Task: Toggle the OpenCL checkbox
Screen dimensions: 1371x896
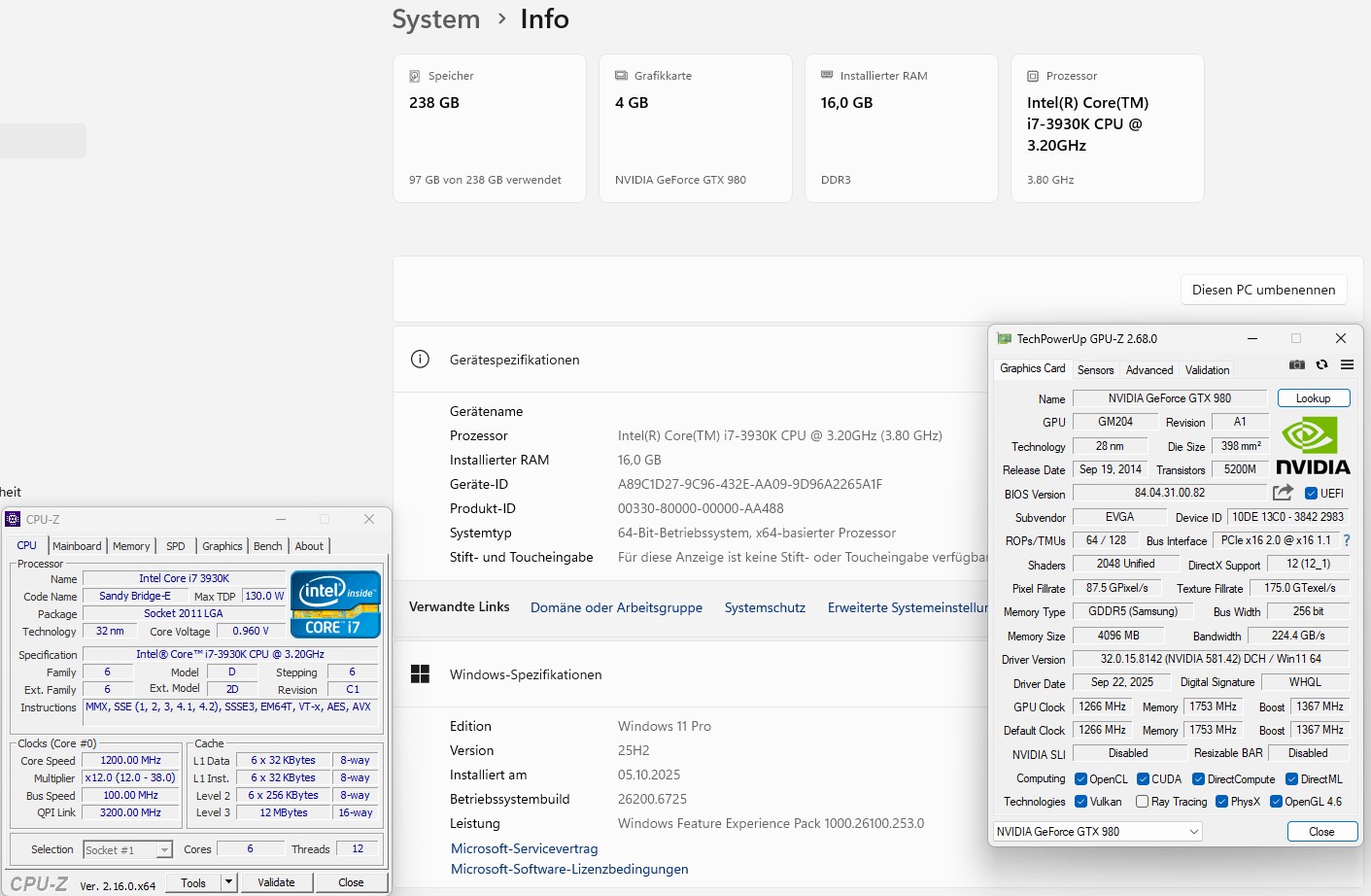Action: click(1080, 779)
